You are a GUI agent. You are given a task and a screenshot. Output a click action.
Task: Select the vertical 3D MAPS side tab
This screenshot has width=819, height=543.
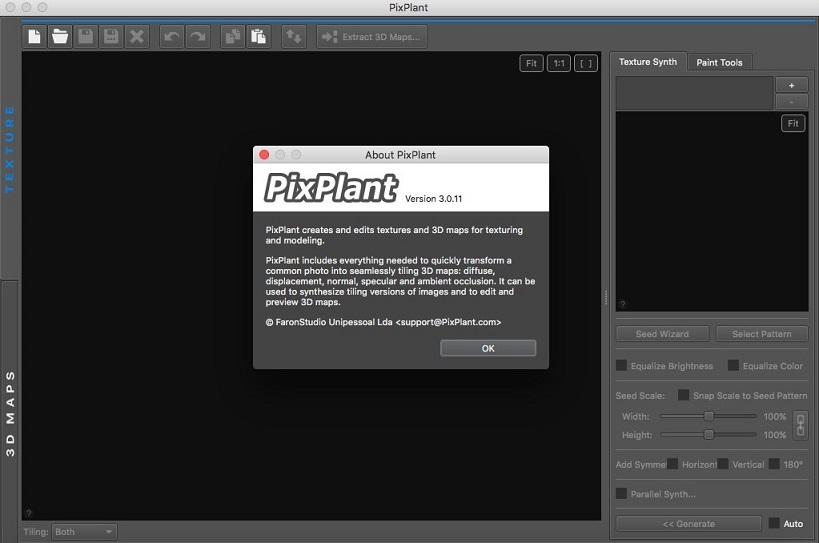pyautogui.click(x=10, y=414)
